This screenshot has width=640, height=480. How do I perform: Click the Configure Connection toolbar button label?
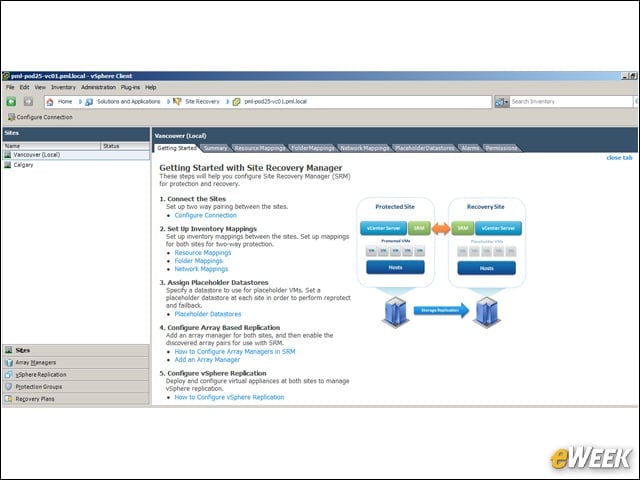click(x=44, y=117)
